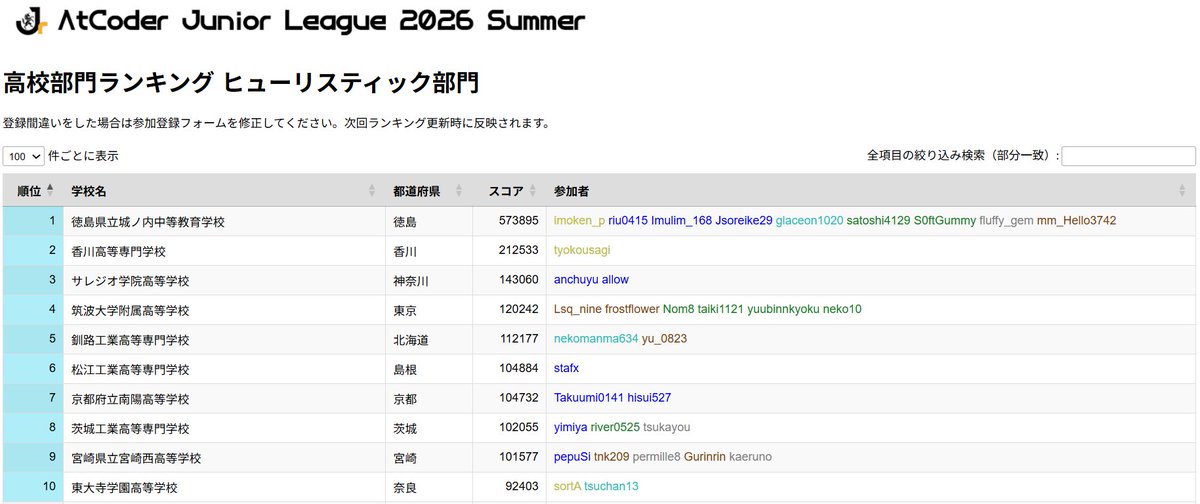Image resolution: width=1200 pixels, height=504 pixels.
Task: Open participant kaeruno profile
Action: [x=752, y=458]
